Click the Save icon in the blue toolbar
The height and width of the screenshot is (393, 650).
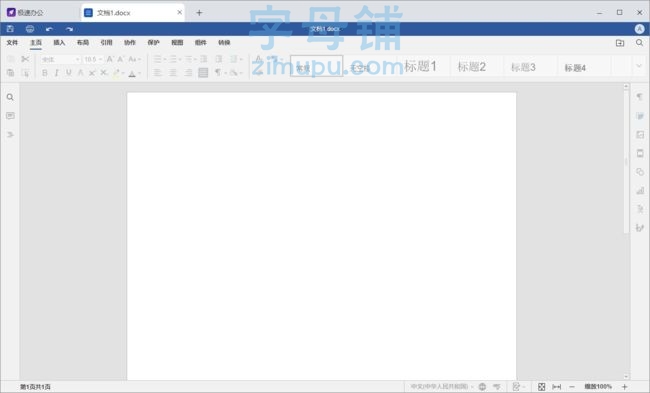point(10,29)
